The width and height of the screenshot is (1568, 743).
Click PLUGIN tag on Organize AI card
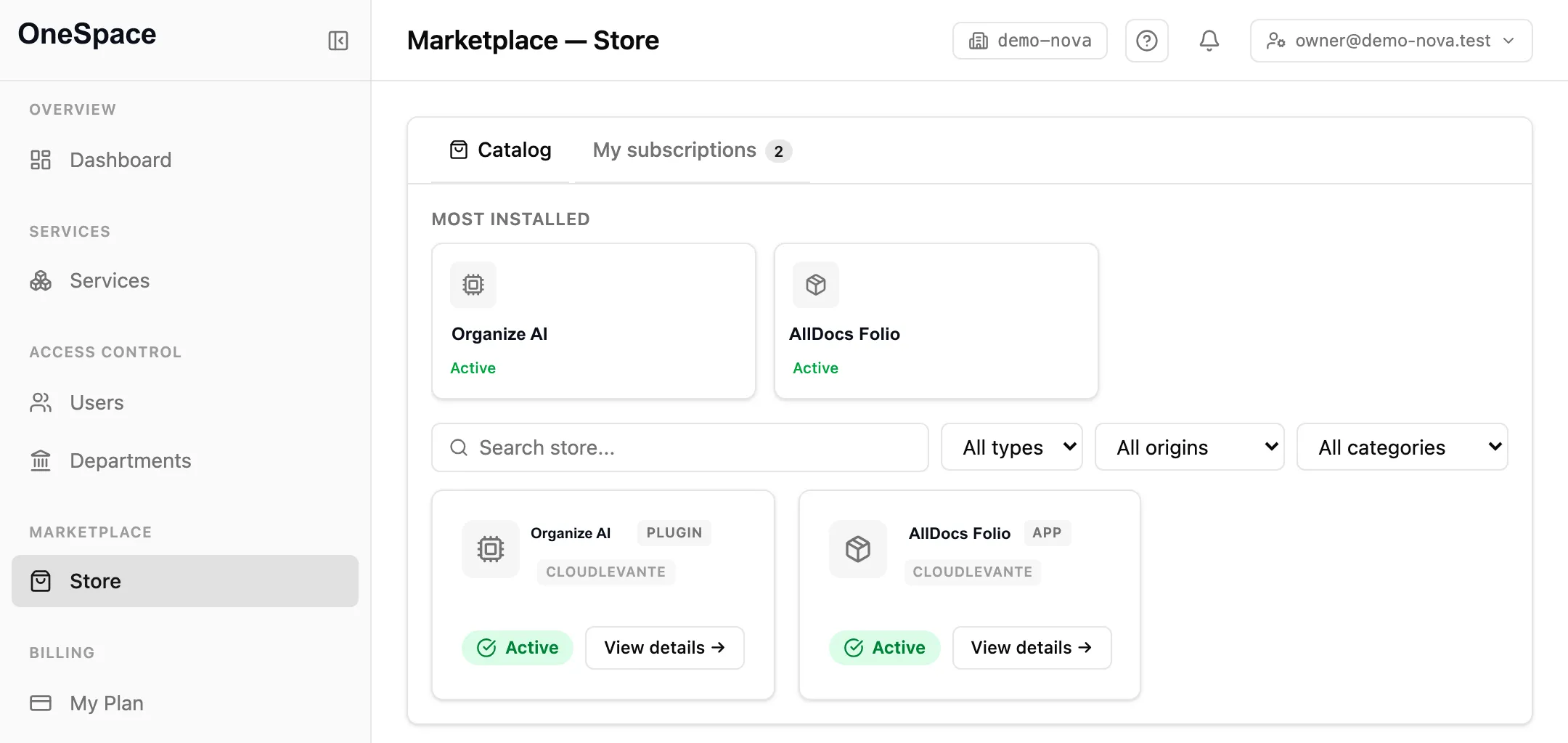click(x=674, y=533)
